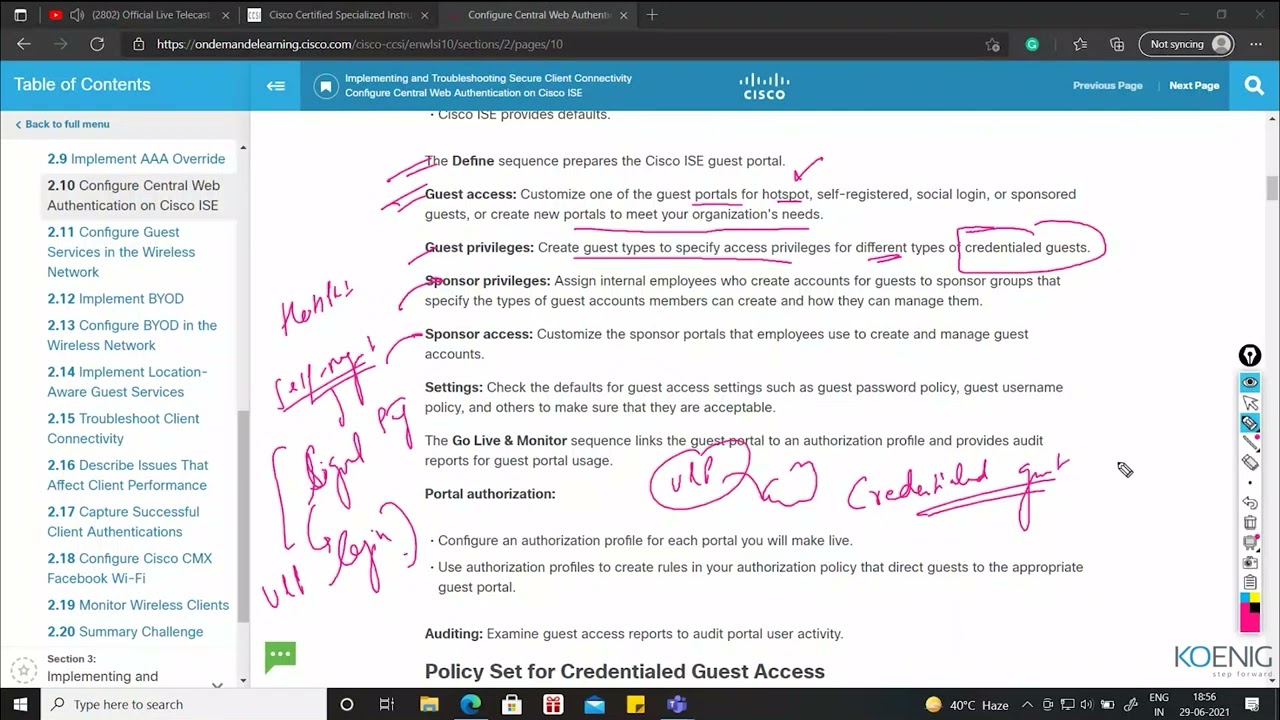Open section 2.11 Configure Guest Services
Image resolution: width=1280 pixels, height=720 pixels.
coord(121,252)
